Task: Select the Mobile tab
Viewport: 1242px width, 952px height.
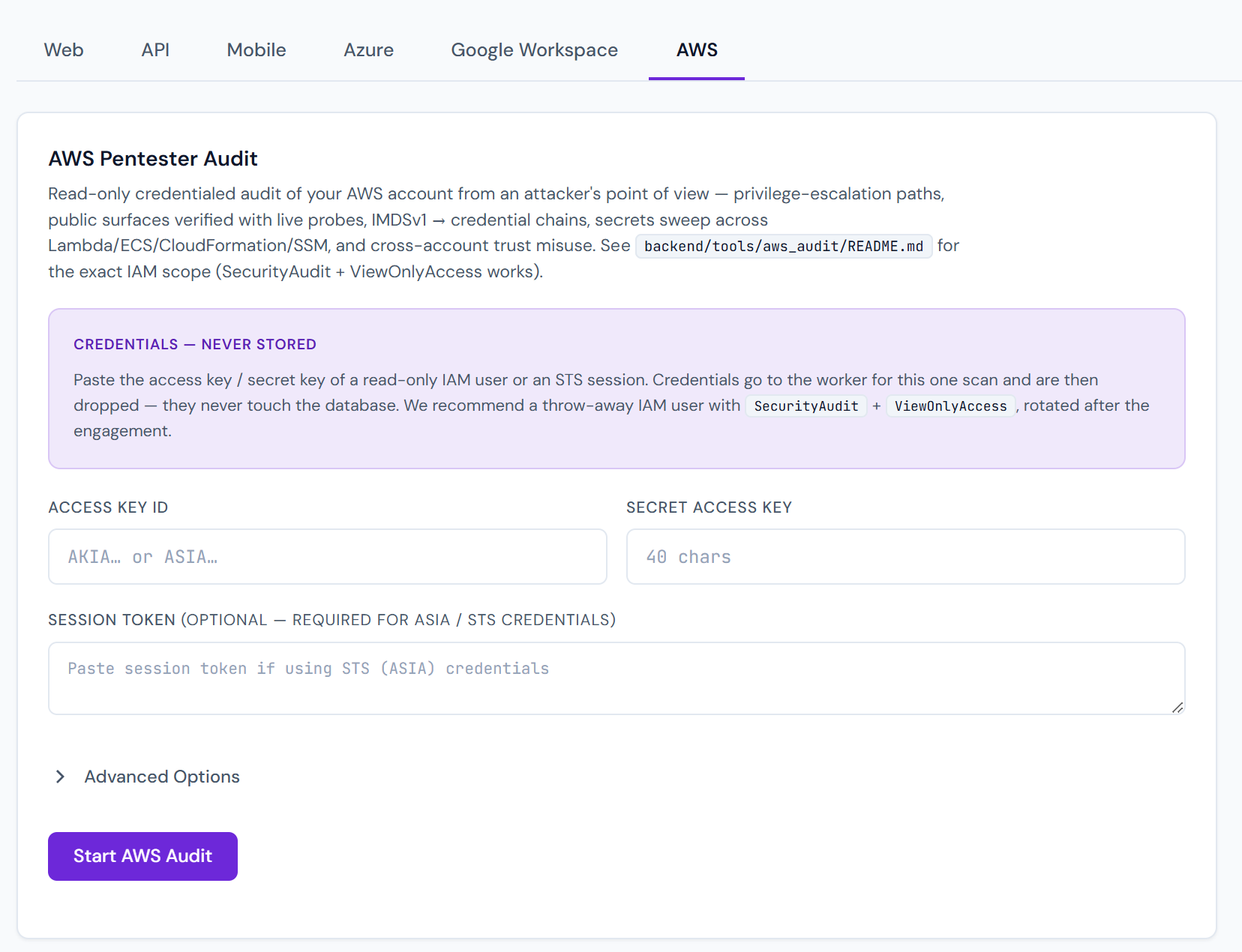Action: tap(256, 50)
